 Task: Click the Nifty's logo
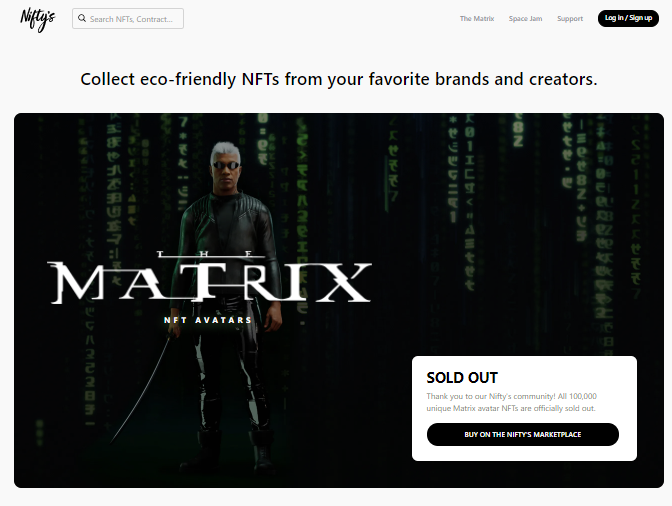tap(38, 20)
